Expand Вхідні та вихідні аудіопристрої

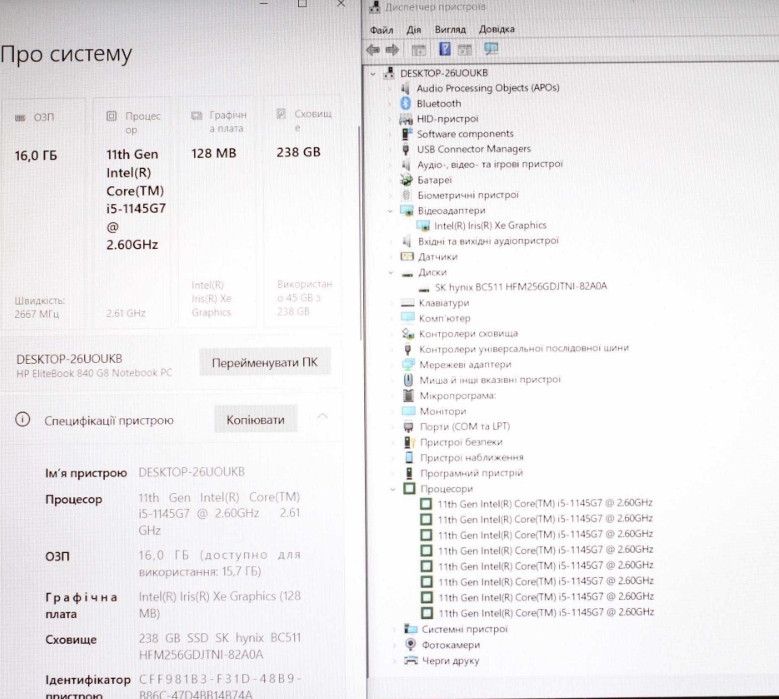[x=391, y=241]
